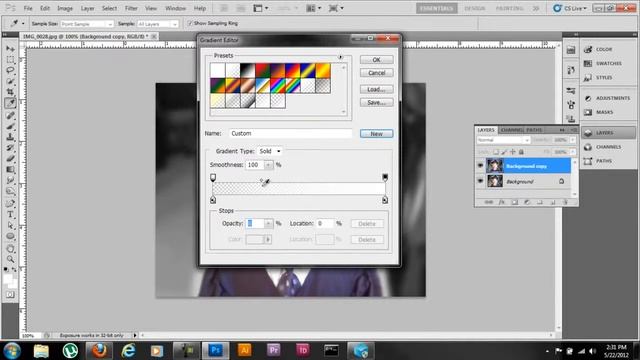
Task: Select the Eraser tool
Action: pos(10,159)
